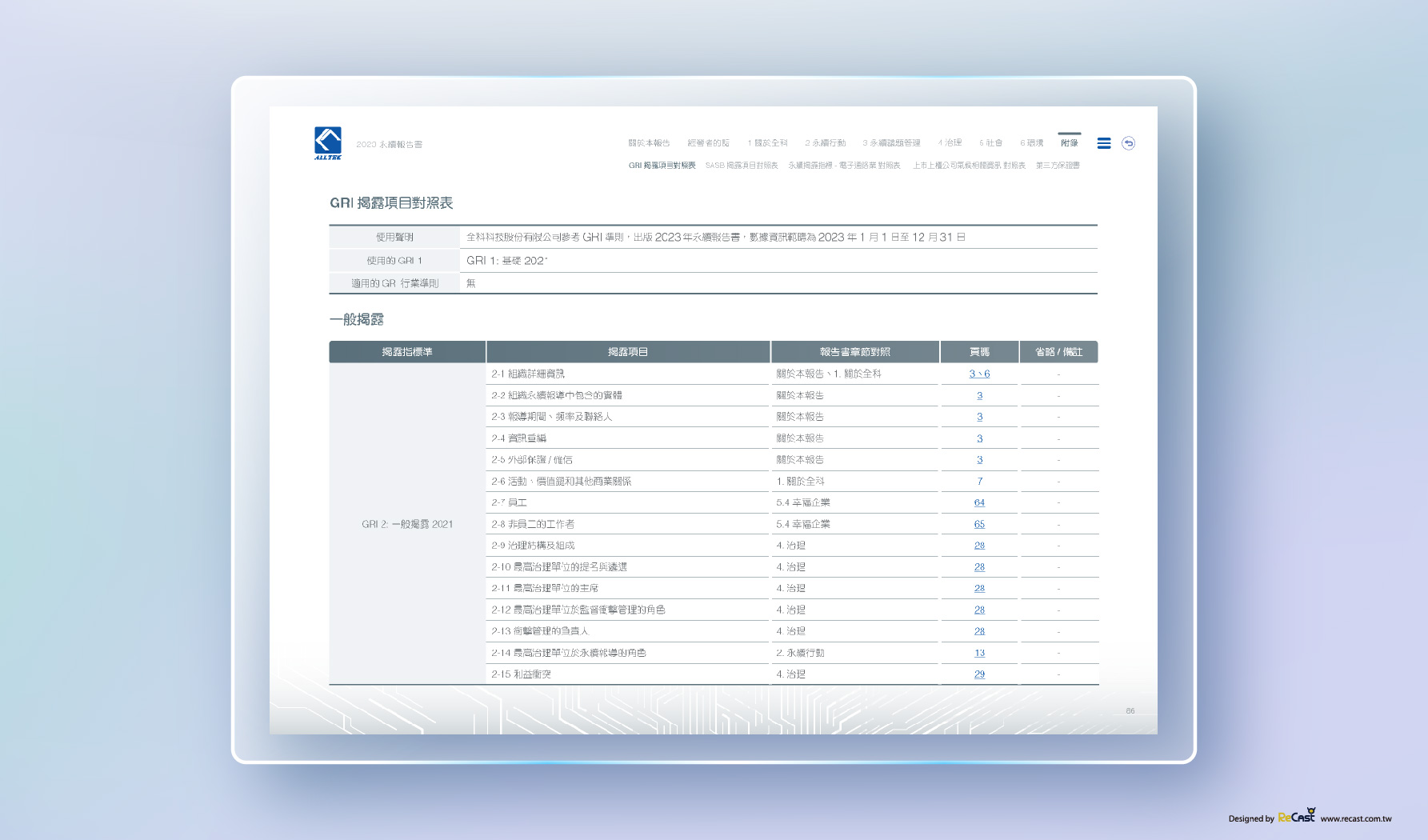Screen dimensions: 1428x840
Task: Click the 揭露指標準 column header
Action: coord(407,352)
